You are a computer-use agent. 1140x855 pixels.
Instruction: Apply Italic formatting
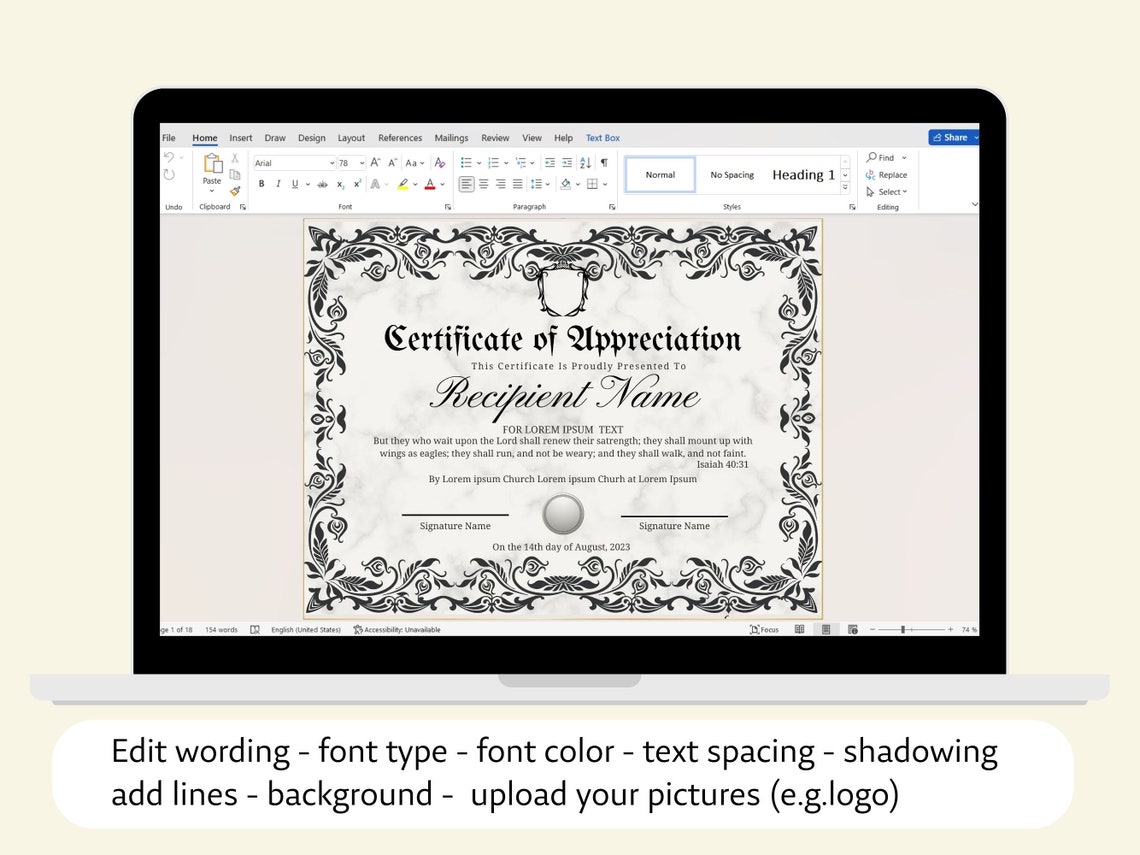point(277,183)
